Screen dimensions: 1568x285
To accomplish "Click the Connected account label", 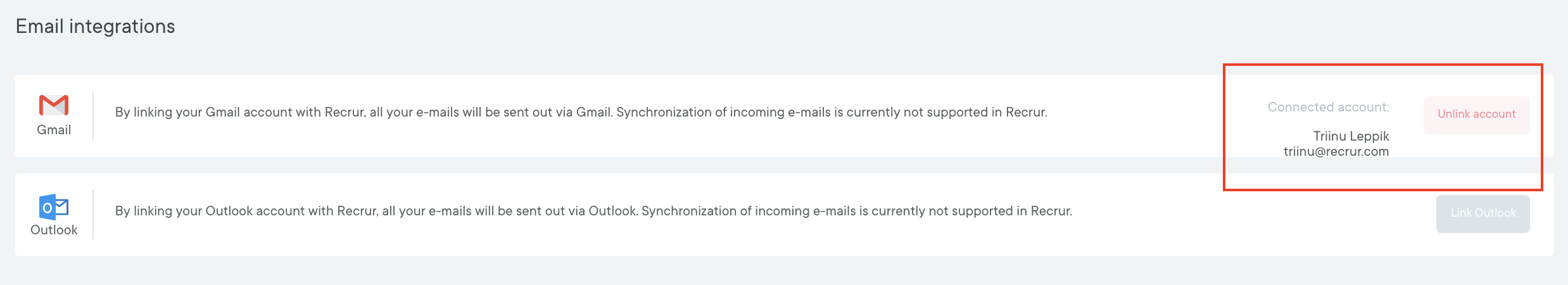I will [1328, 108].
